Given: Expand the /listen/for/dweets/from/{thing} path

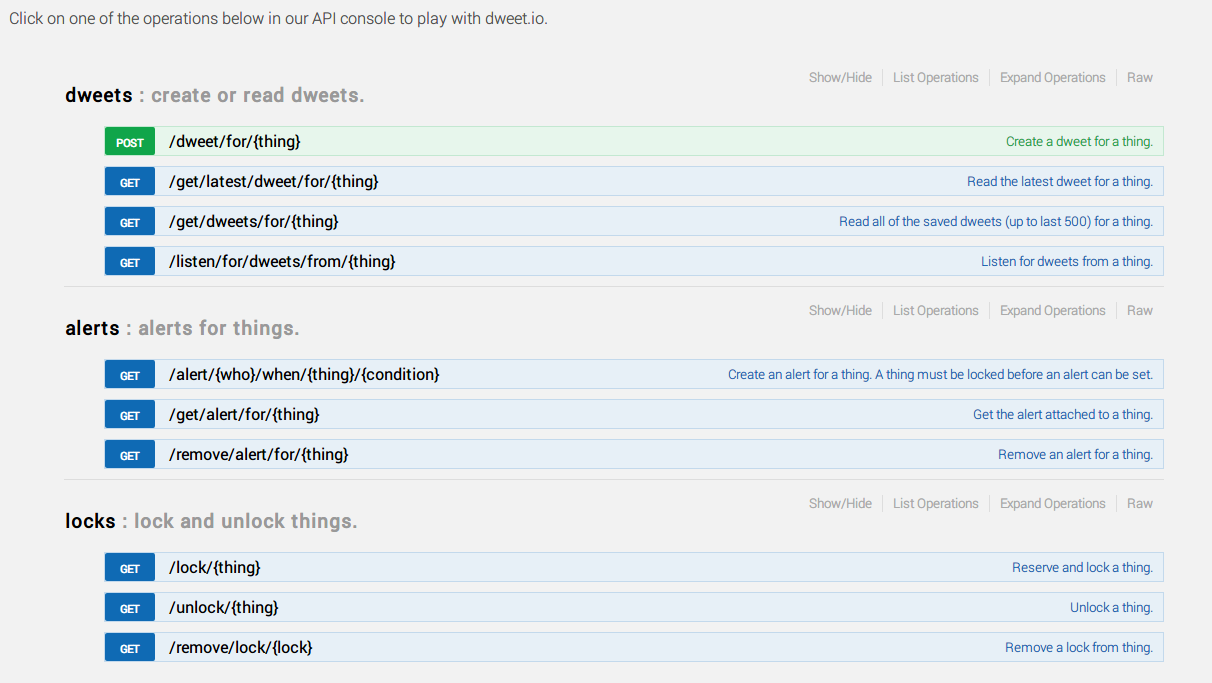Looking at the screenshot, I should 283,261.
